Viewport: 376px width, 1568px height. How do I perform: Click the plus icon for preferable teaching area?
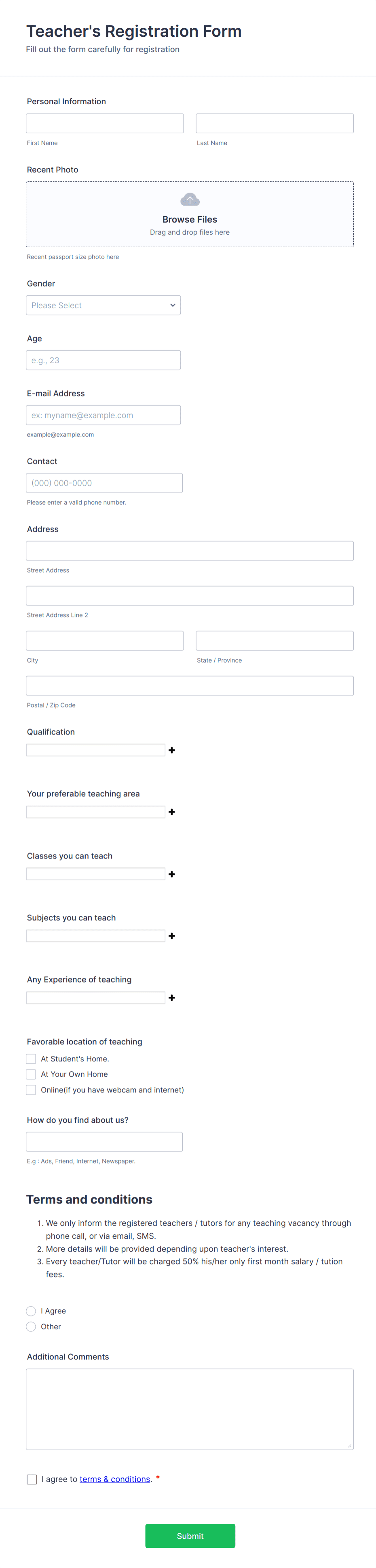click(171, 812)
